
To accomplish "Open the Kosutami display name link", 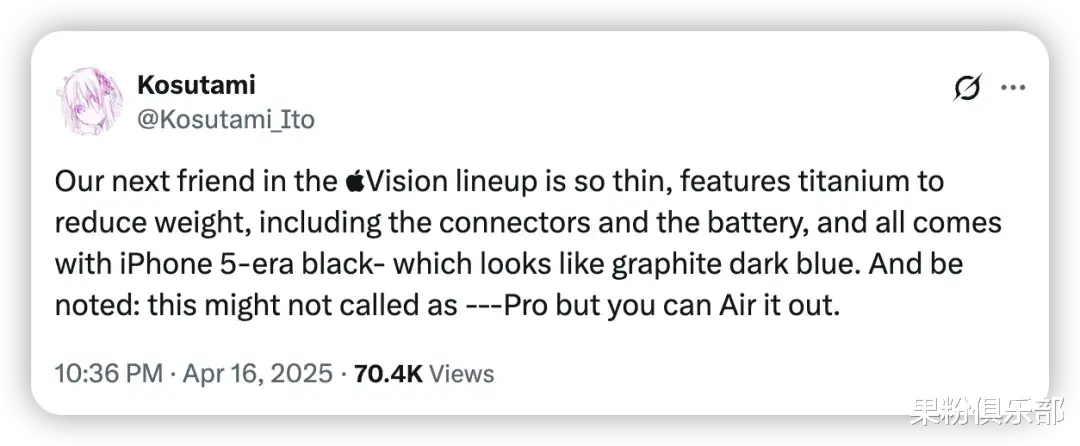I will coord(198,84).
